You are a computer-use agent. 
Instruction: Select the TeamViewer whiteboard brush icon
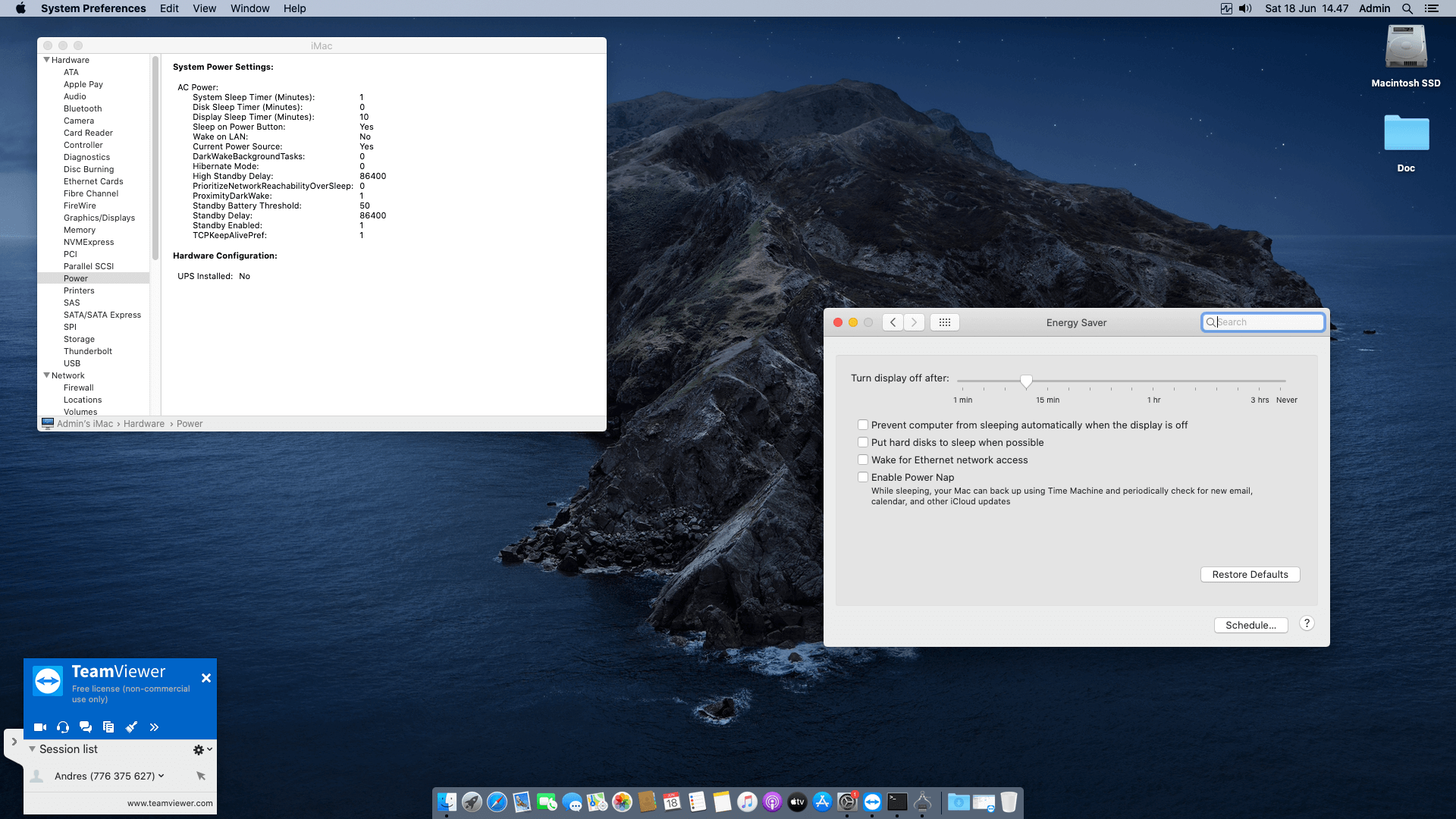(x=131, y=726)
